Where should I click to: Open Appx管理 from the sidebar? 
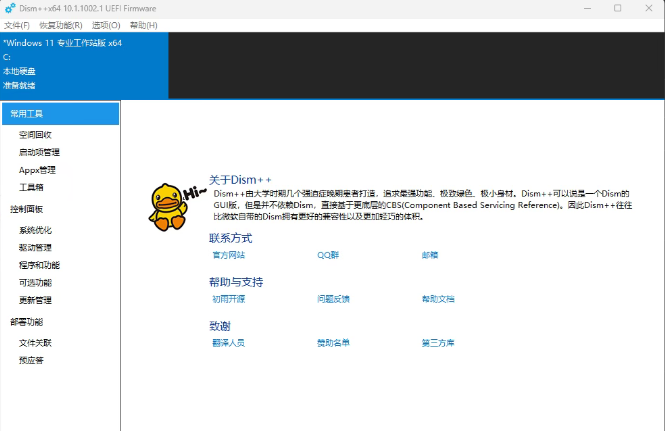tap(37, 170)
